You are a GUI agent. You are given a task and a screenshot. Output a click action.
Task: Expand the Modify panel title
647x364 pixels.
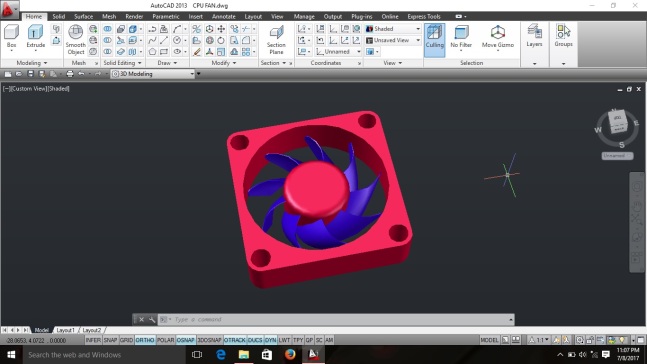coord(224,63)
